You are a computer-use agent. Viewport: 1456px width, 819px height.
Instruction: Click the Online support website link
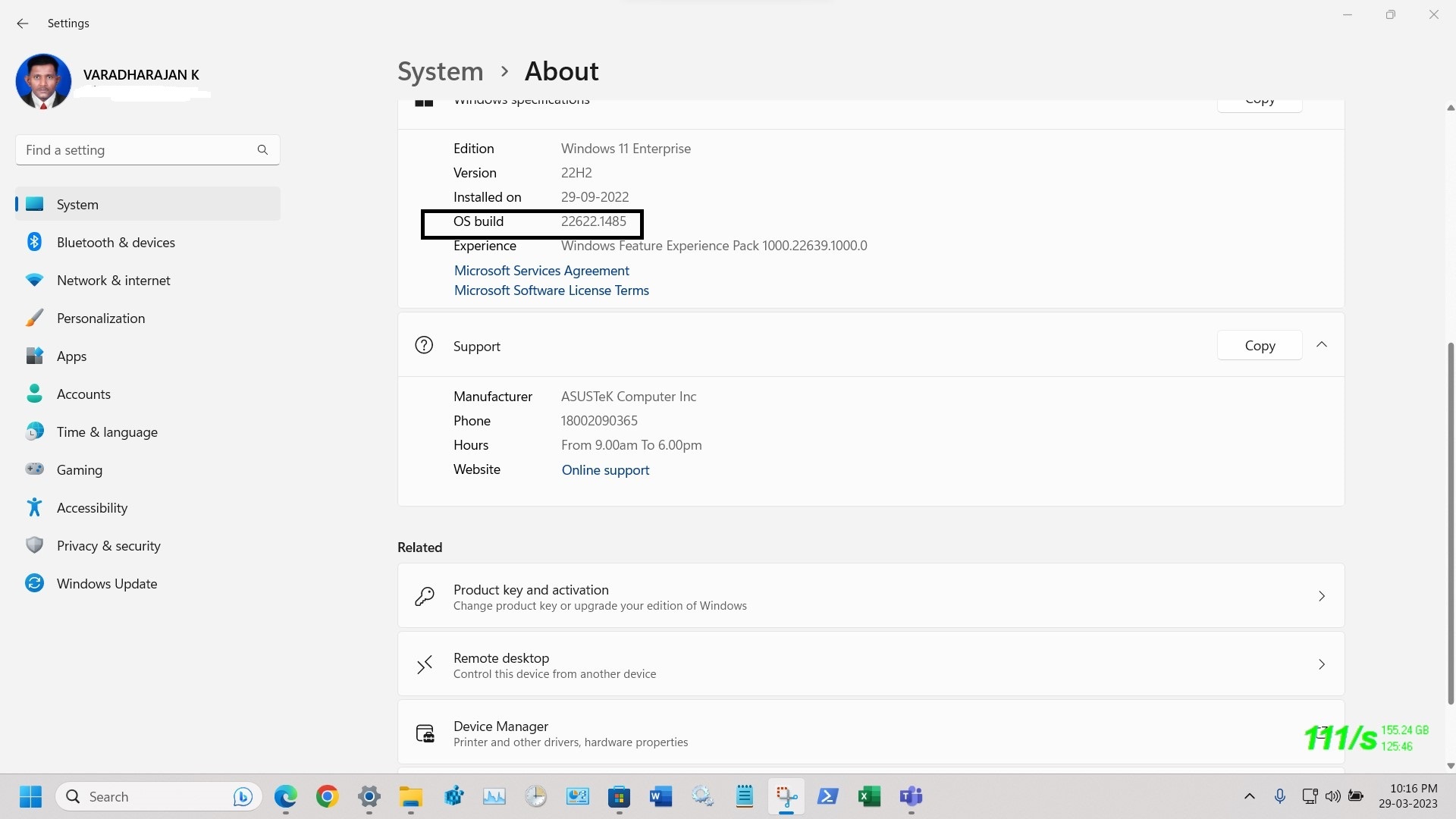(605, 470)
